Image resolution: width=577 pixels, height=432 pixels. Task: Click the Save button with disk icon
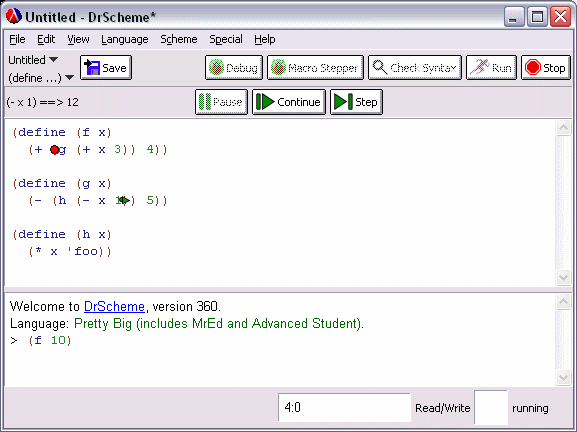pos(106,68)
